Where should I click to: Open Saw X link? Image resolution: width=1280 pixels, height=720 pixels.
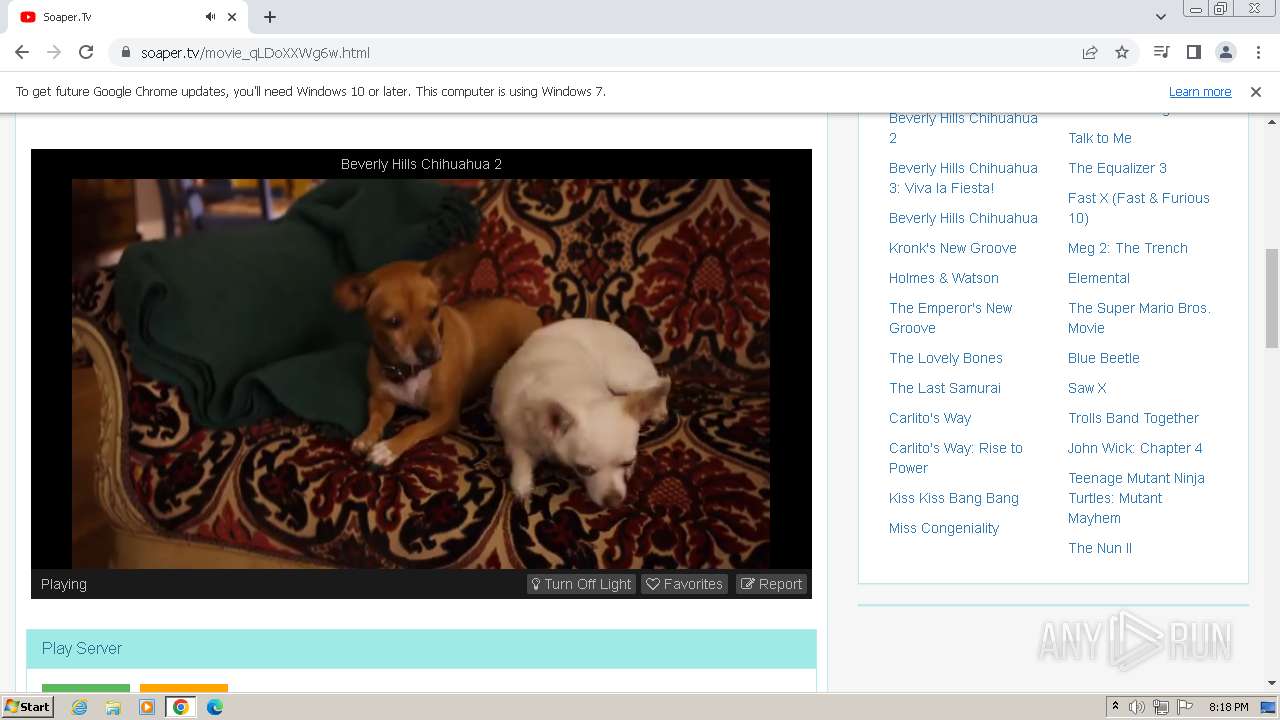[1087, 388]
